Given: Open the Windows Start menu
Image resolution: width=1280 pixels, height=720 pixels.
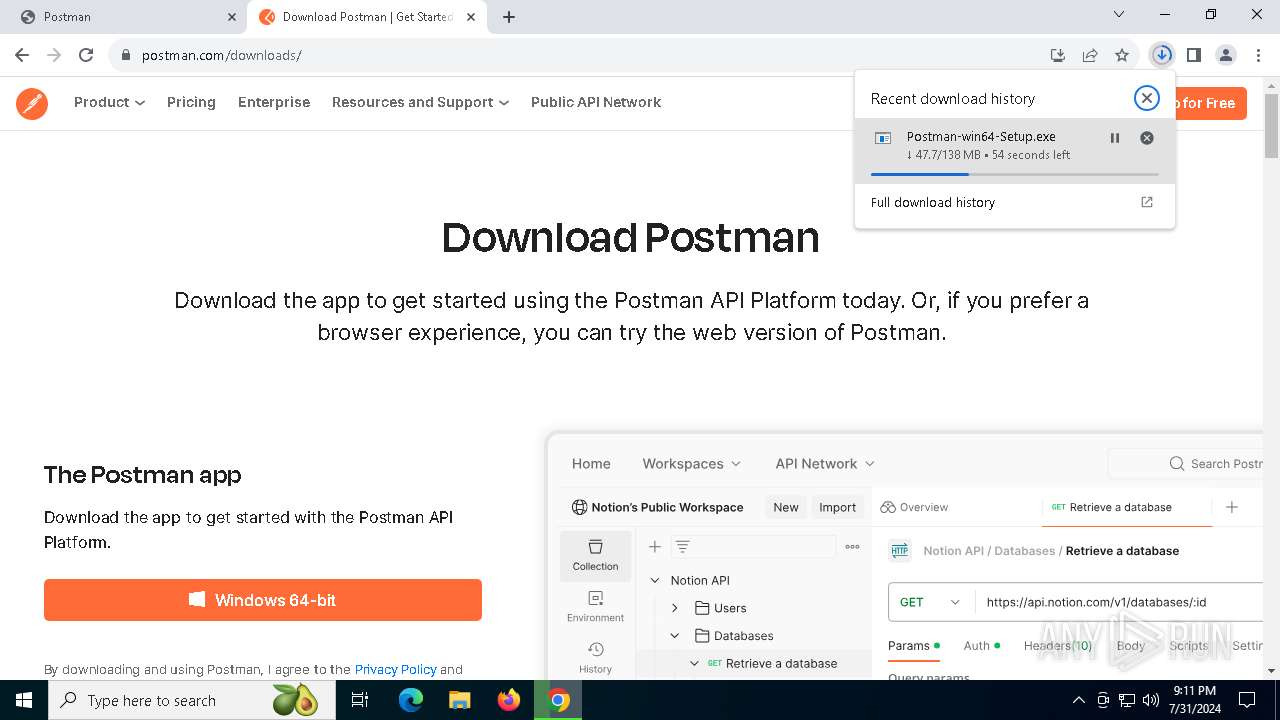Looking at the screenshot, I should click(x=24, y=700).
